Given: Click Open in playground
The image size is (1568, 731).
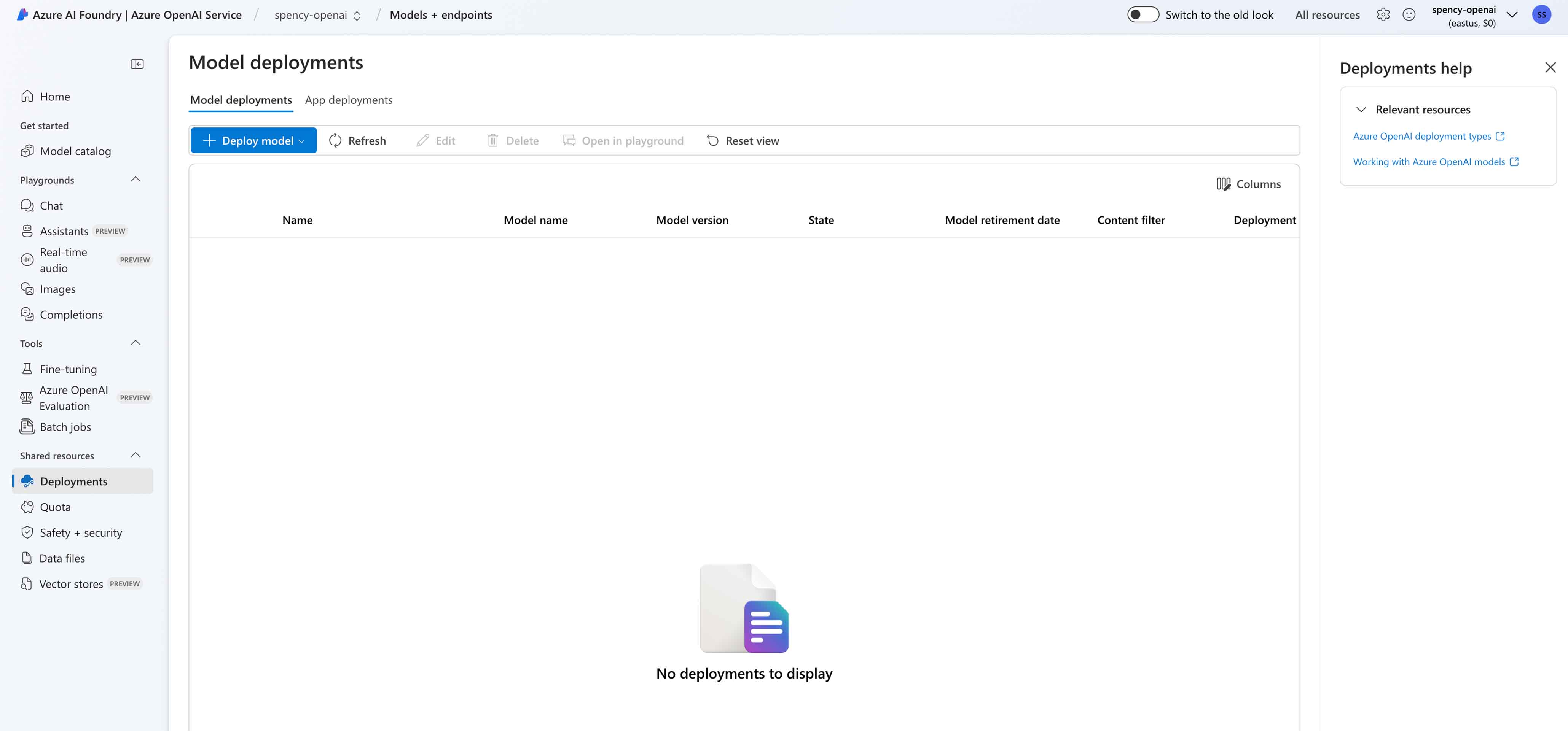Looking at the screenshot, I should click(623, 140).
